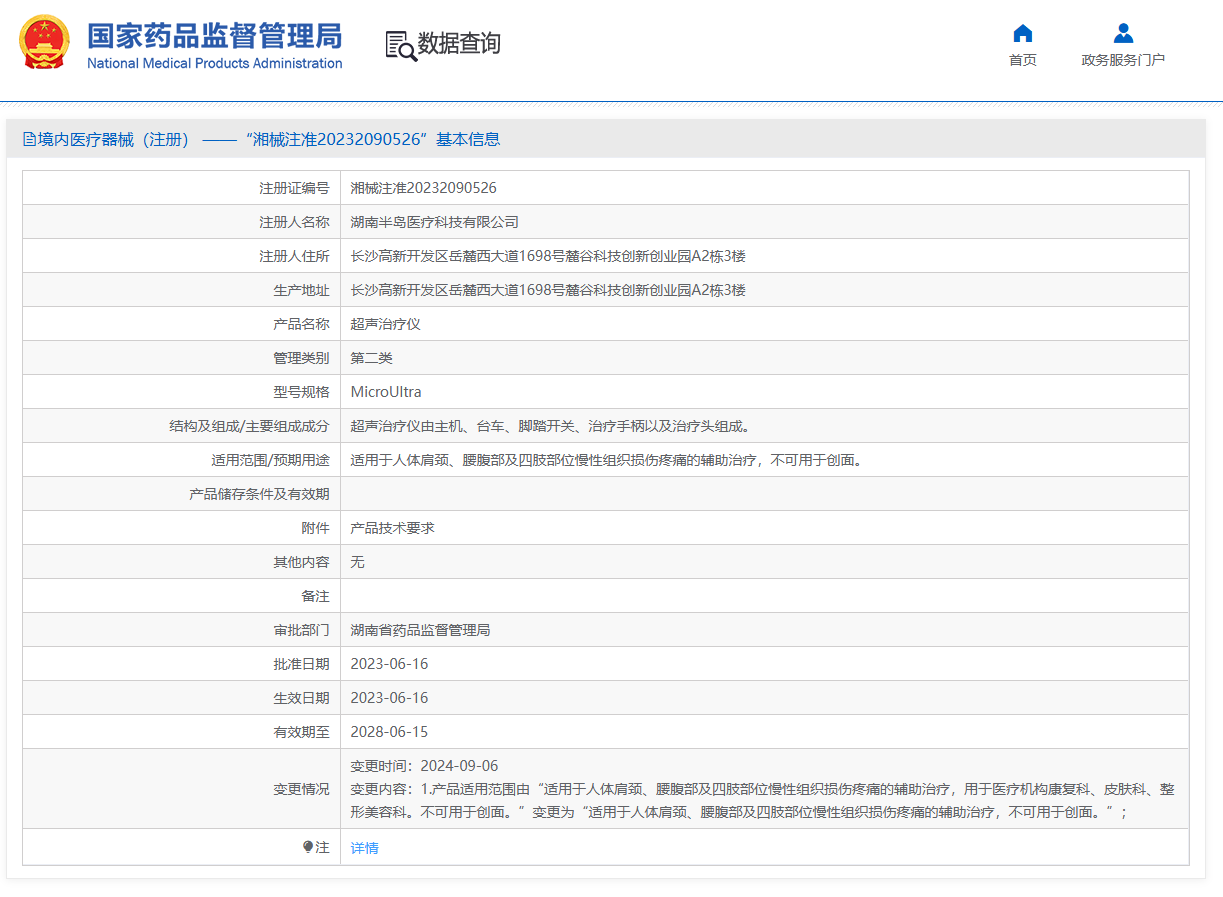Click the lightbulb icon beside 注

tap(308, 847)
